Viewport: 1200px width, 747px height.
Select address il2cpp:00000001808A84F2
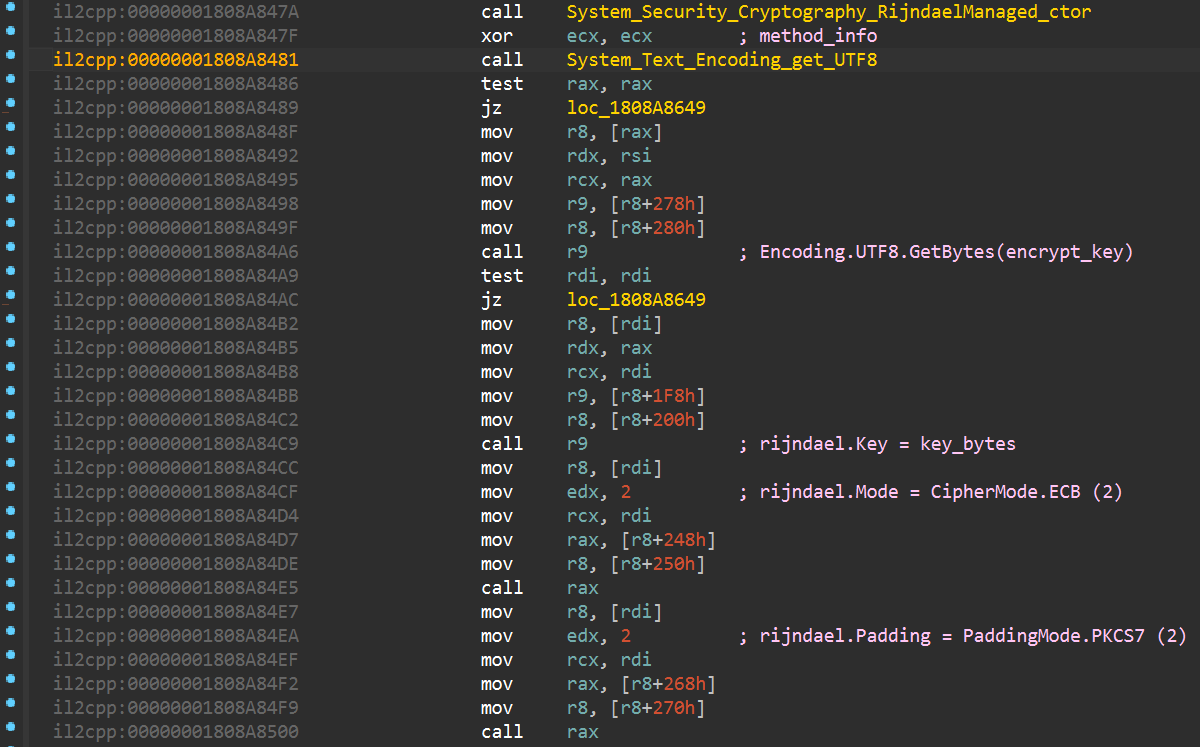(176, 684)
